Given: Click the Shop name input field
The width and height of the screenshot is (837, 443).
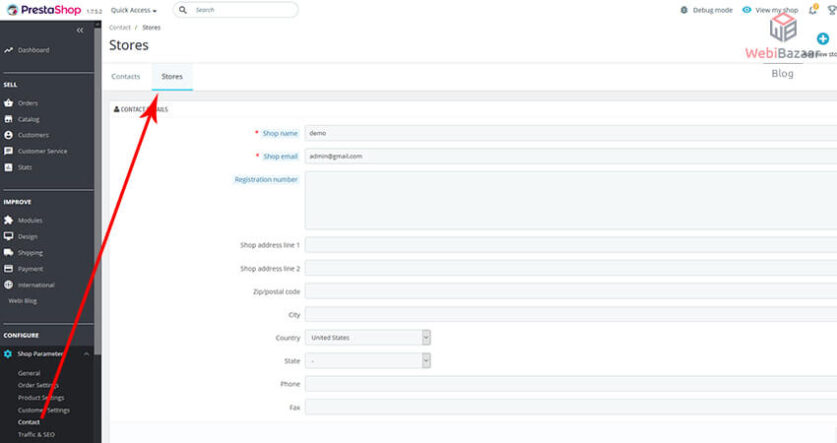Looking at the screenshot, I should click(x=570, y=133).
